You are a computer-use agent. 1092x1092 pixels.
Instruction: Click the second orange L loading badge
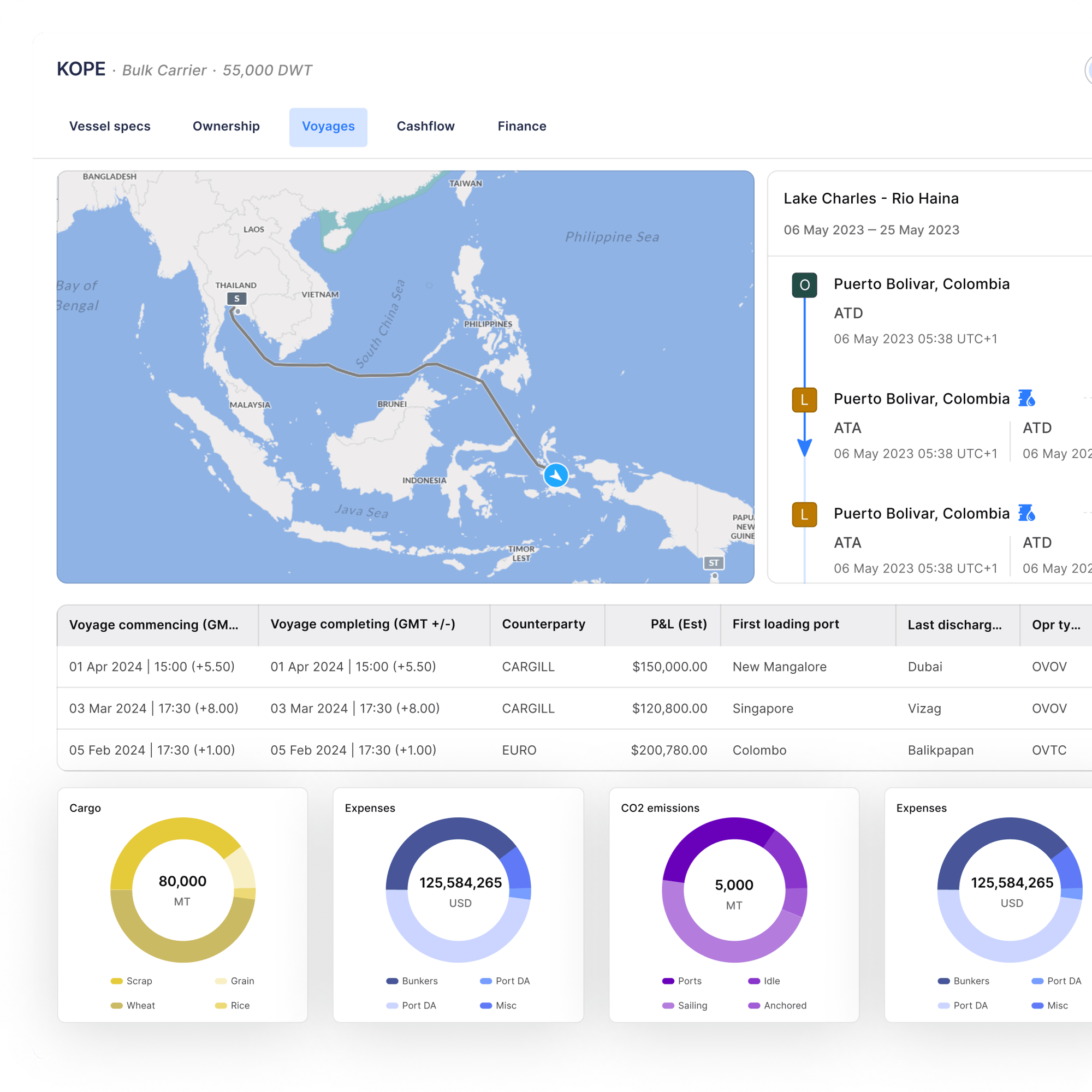[x=804, y=515]
